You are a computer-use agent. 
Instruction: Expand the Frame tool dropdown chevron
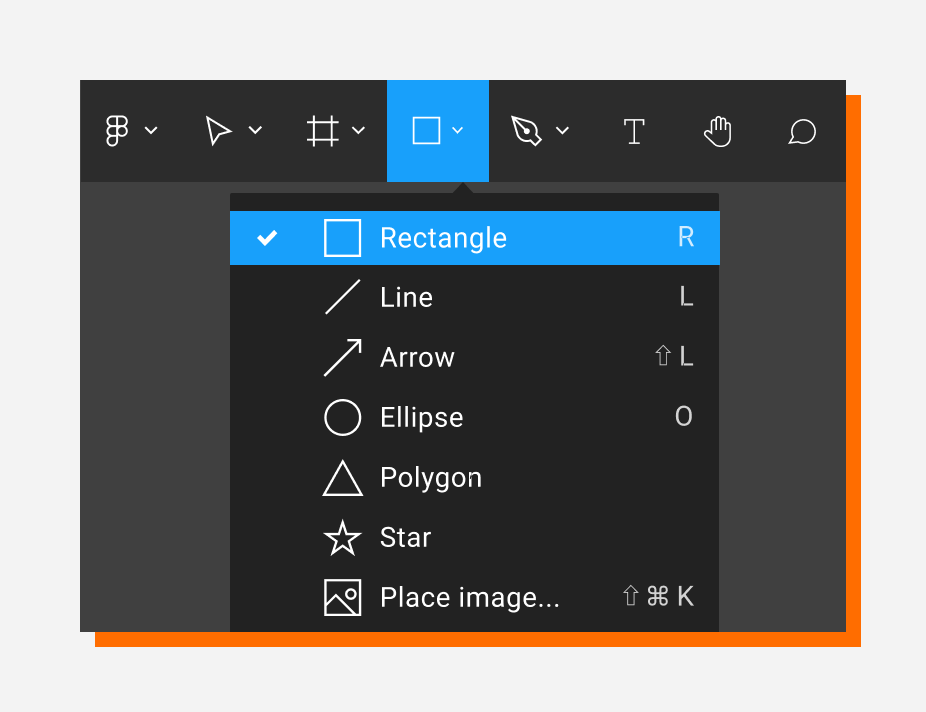(358, 130)
